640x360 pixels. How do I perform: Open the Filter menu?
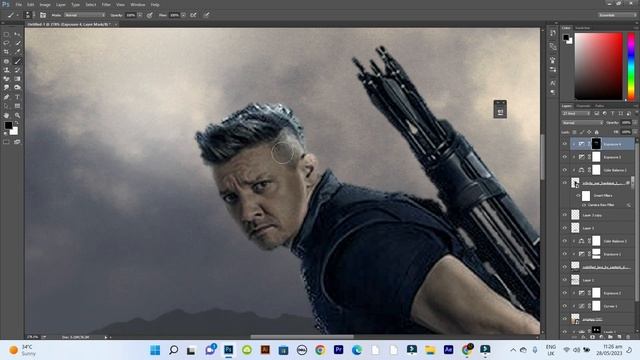tap(106, 5)
